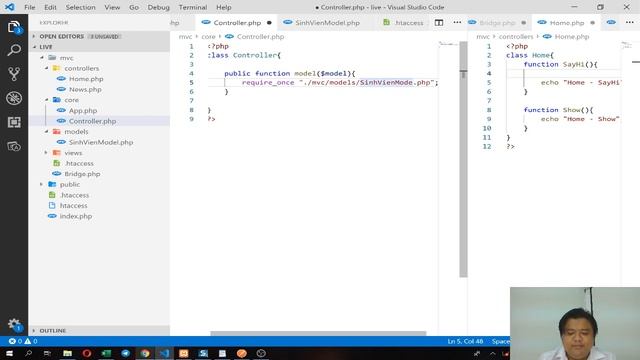Viewport: 640px width, 360px height.
Task: Open Opera browser from the taskbar
Action: 87,353
